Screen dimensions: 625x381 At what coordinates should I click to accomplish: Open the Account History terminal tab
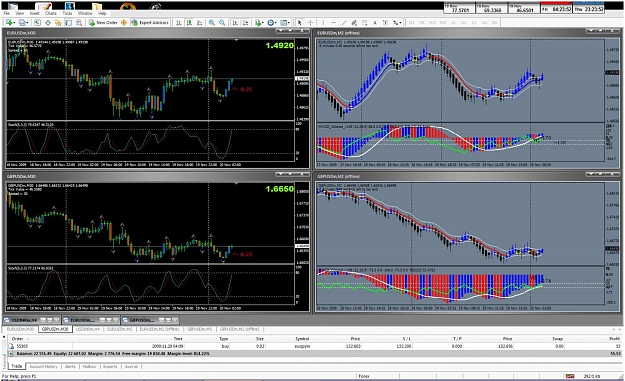43,366
